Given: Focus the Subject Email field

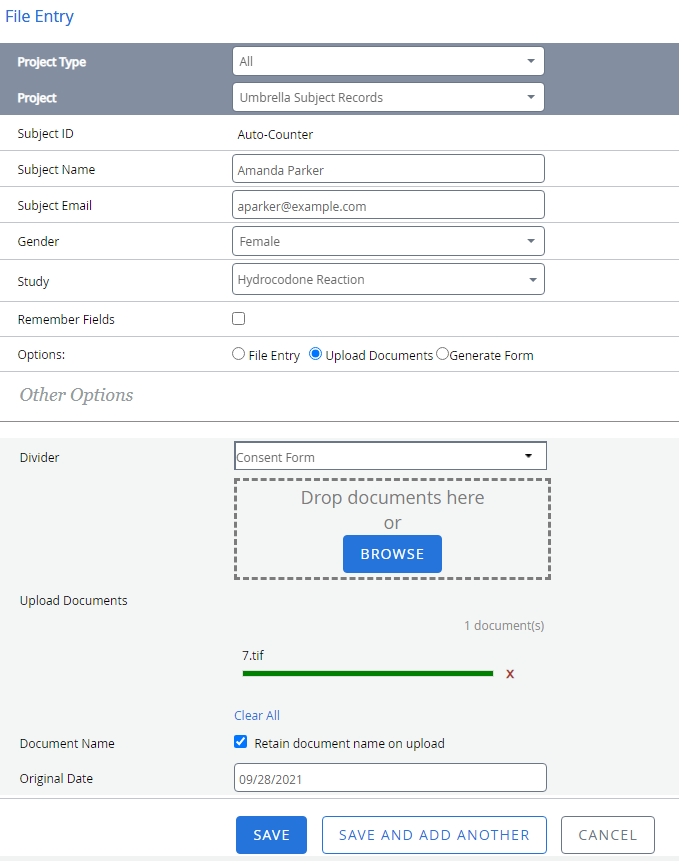Looking at the screenshot, I should tap(388, 206).
